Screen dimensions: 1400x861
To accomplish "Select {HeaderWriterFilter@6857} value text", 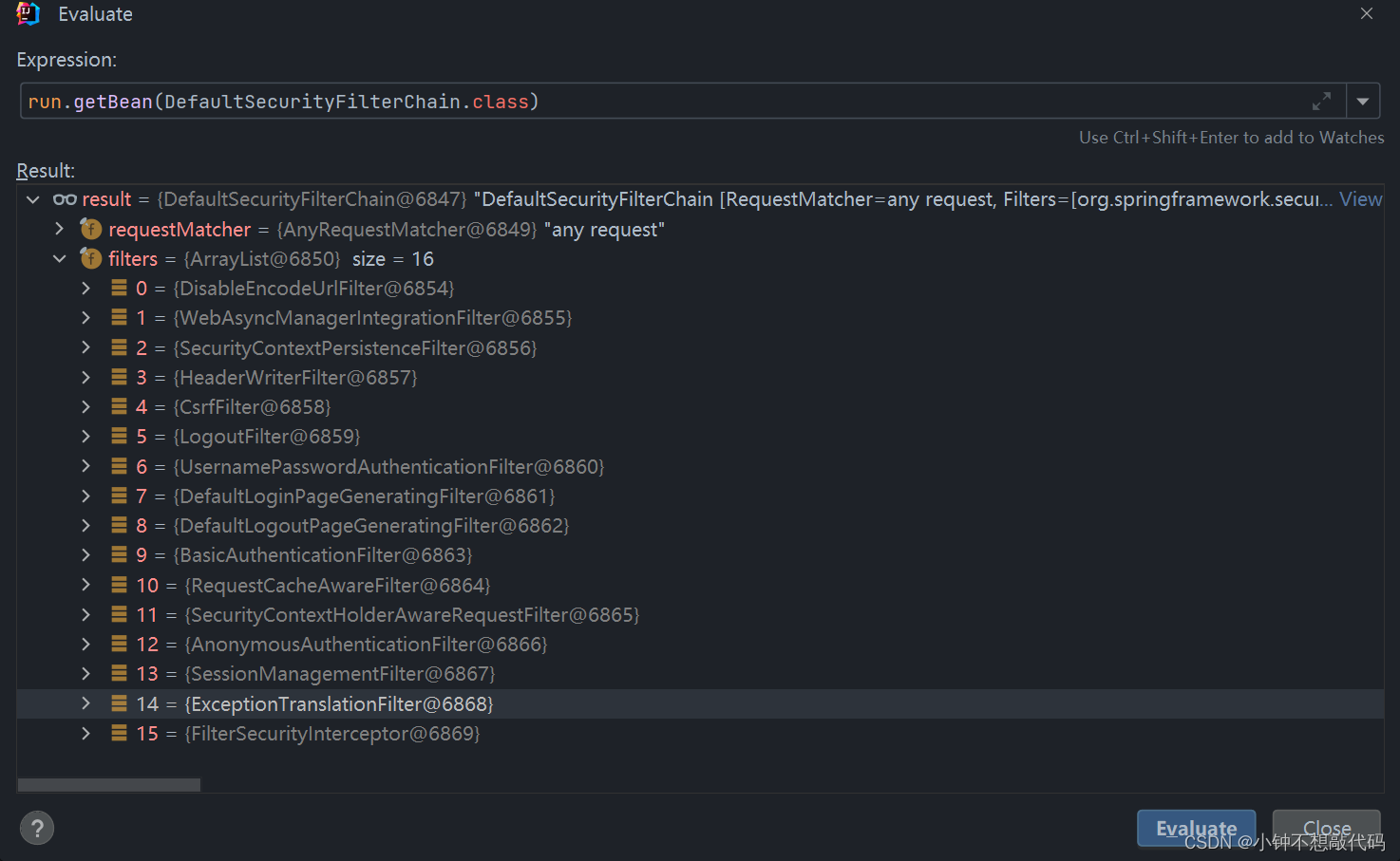I will (295, 378).
